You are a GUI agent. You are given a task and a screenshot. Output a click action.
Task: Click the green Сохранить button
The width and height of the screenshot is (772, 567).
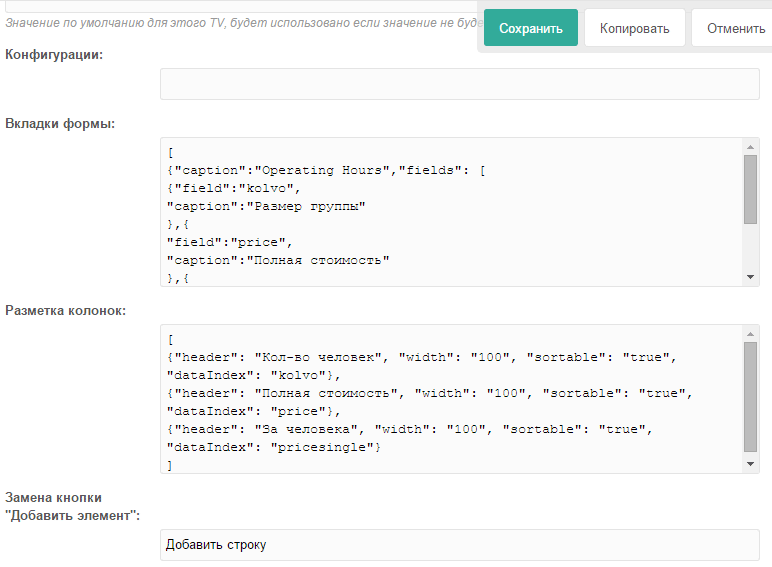(531, 28)
